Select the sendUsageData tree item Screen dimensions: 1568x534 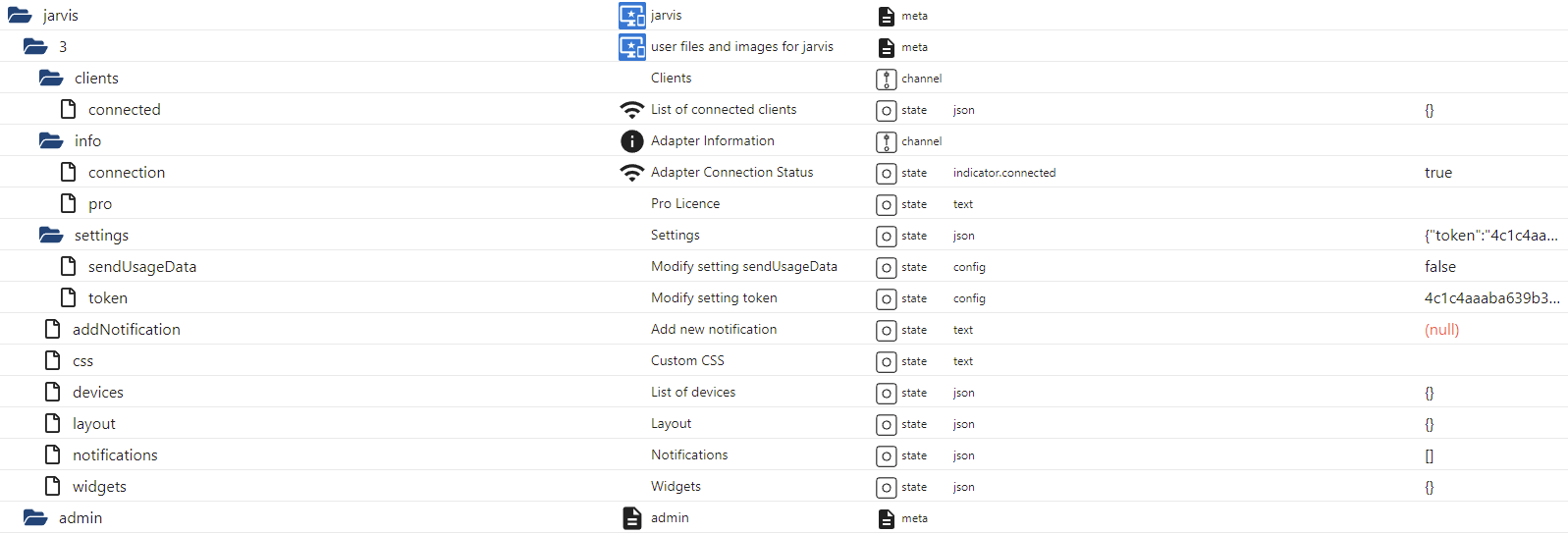(142, 267)
